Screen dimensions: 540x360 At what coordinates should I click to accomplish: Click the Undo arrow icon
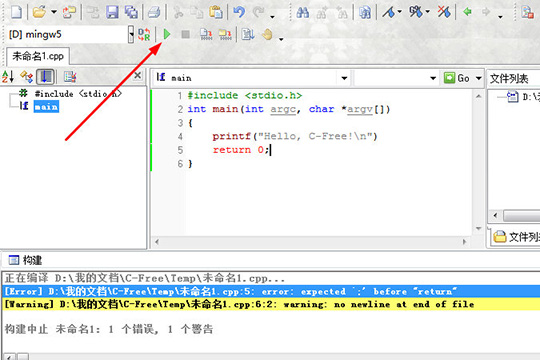pos(239,12)
